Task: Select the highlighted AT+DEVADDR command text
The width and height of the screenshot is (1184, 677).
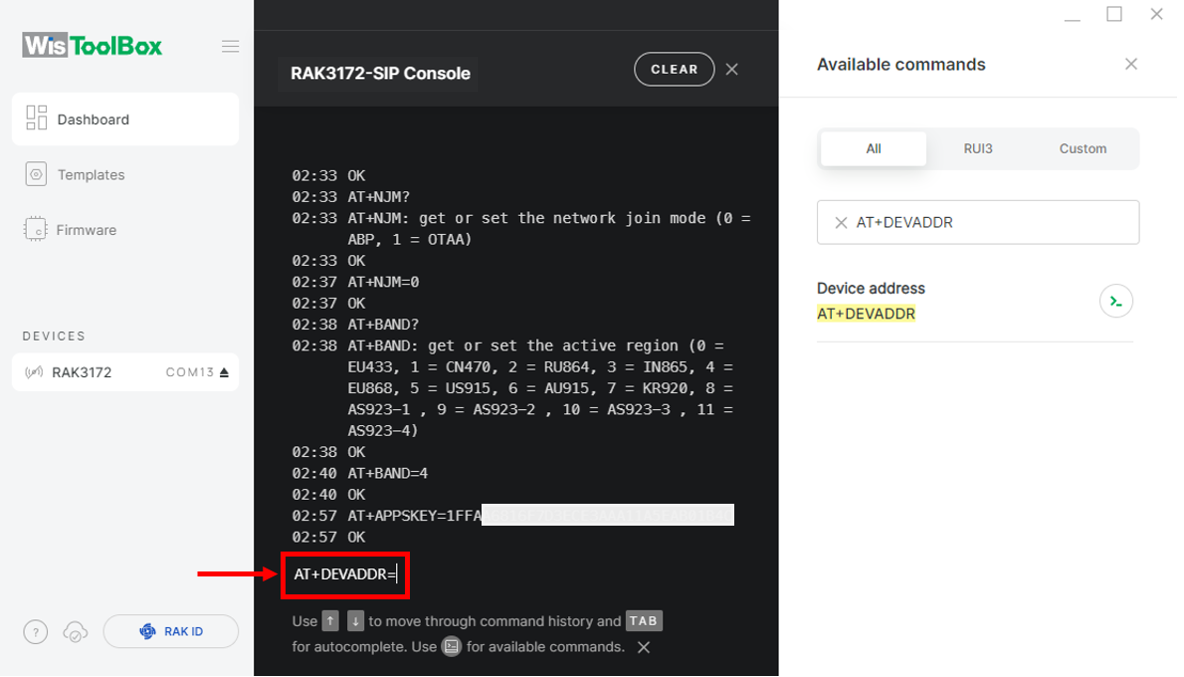Action: click(866, 314)
